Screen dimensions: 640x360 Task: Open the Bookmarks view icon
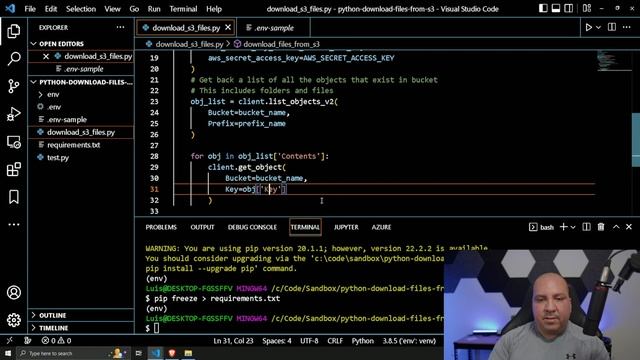tap(13, 197)
